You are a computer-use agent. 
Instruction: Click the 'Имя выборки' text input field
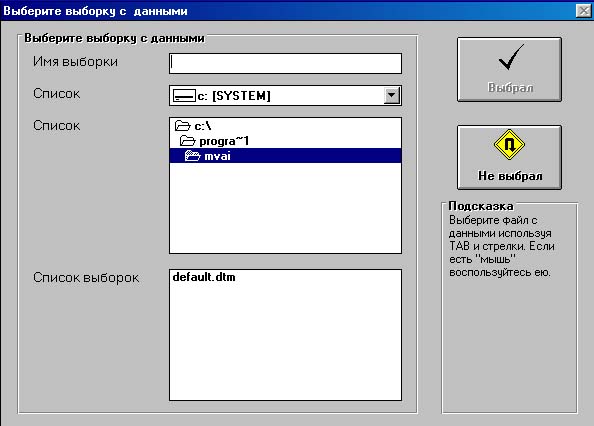[x=285, y=63]
